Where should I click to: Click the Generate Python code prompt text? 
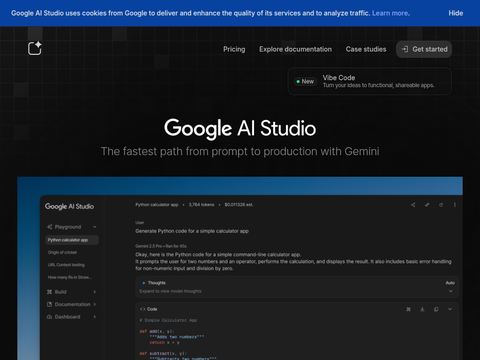click(x=192, y=231)
